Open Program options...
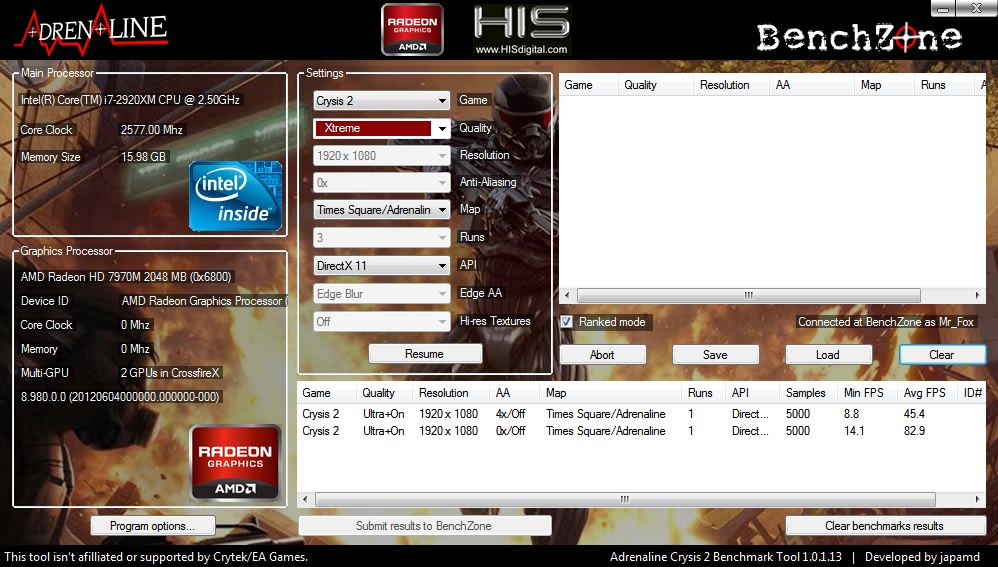 (x=153, y=526)
